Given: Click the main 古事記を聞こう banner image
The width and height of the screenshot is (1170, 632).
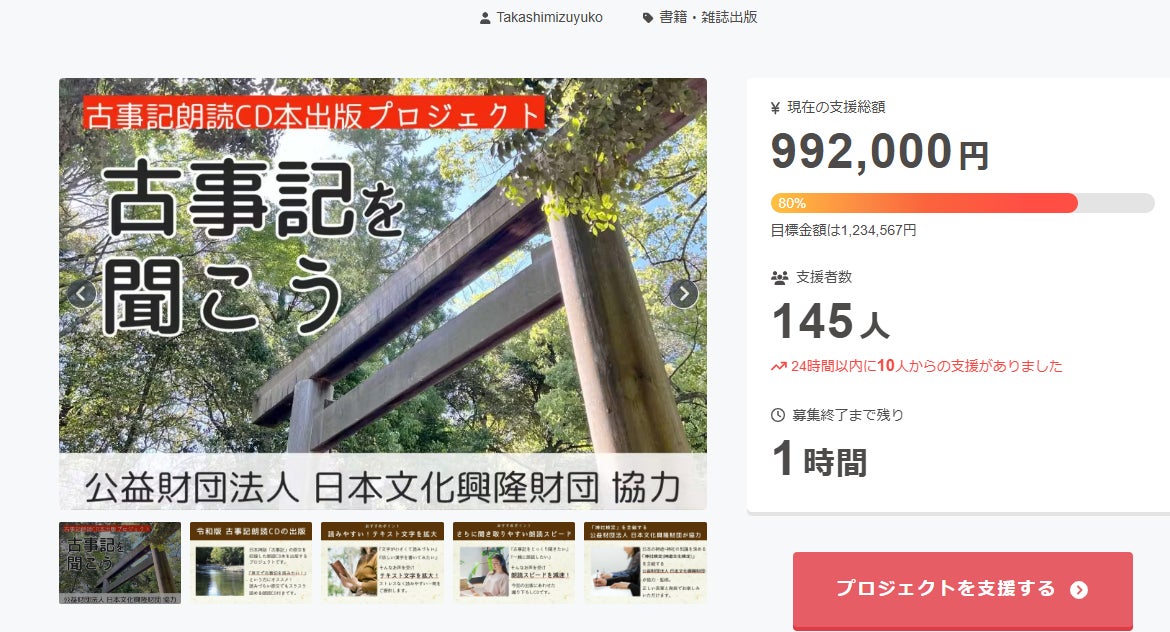Looking at the screenshot, I should pos(383,294).
